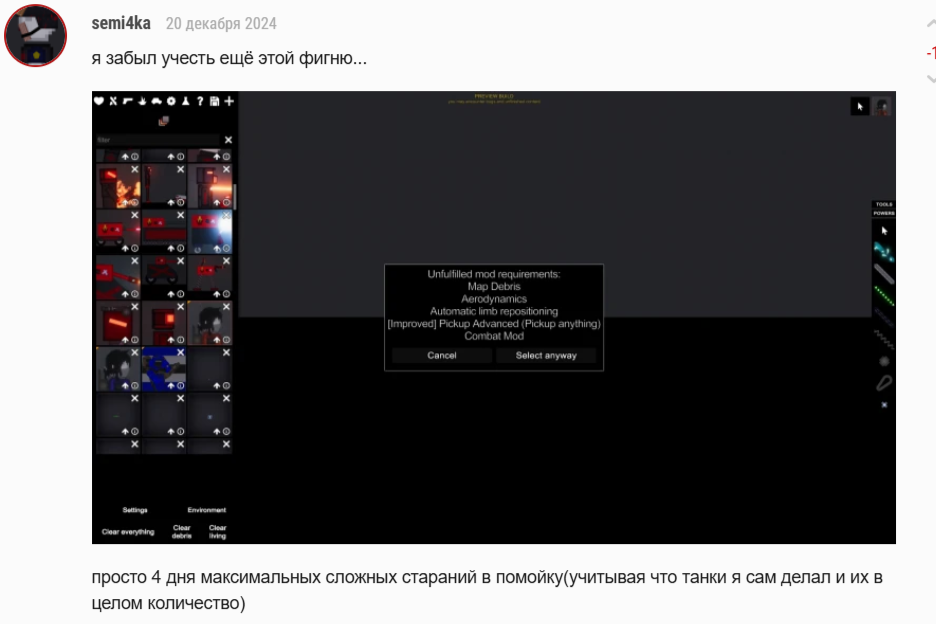Select the cyan electric wire tool
The image size is (936, 624).
tap(884, 252)
